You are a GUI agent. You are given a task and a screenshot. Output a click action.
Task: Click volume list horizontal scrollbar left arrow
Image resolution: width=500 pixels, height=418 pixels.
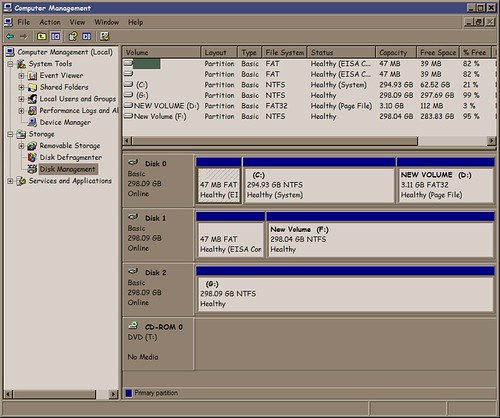coord(128,141)
